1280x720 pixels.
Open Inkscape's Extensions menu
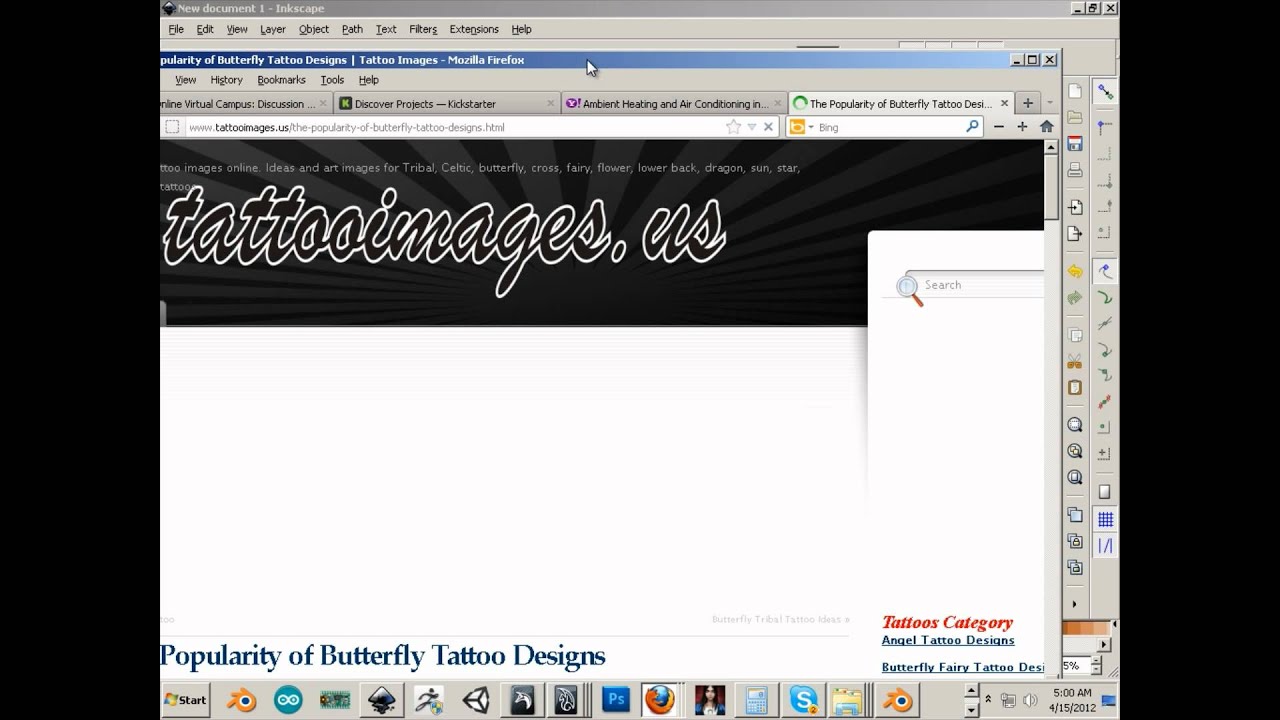tap(474, 29)
